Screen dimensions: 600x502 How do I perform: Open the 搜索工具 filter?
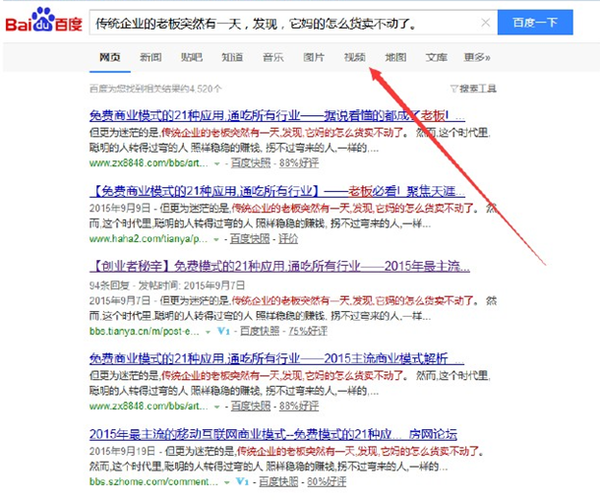(473, 89)
